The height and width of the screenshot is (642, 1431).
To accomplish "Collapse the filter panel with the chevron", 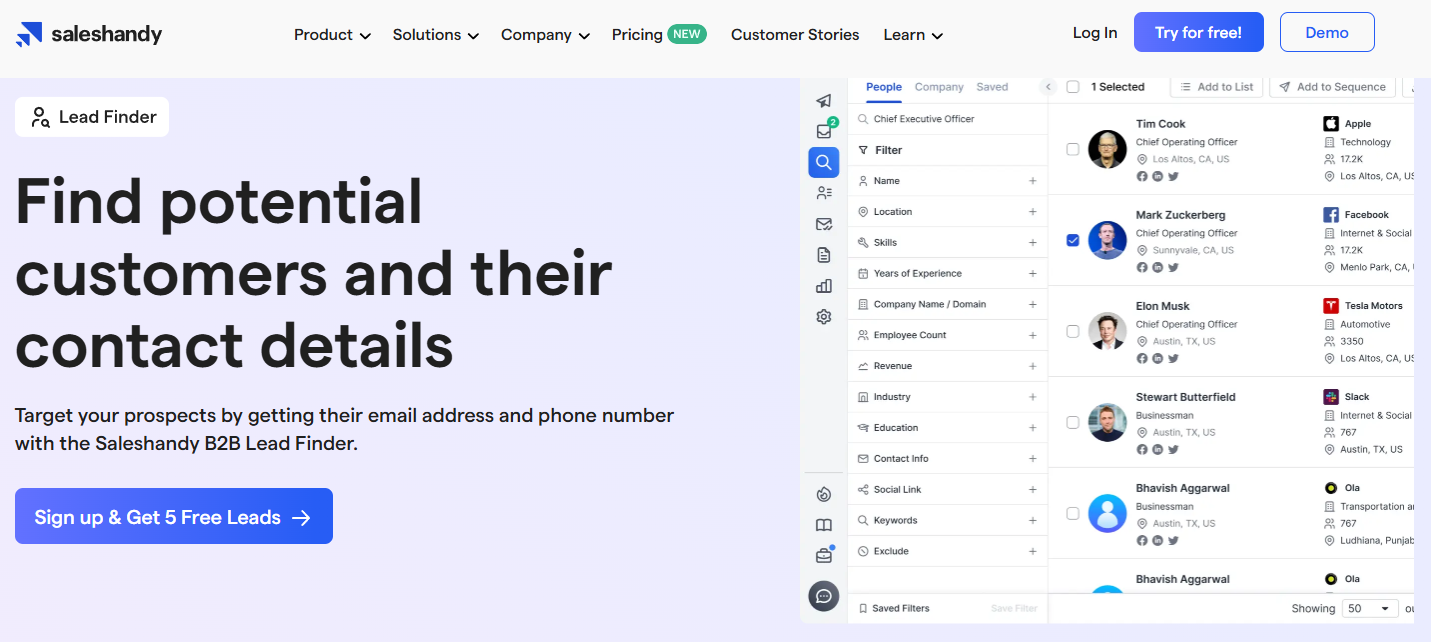I will [x=1048, y=87].
